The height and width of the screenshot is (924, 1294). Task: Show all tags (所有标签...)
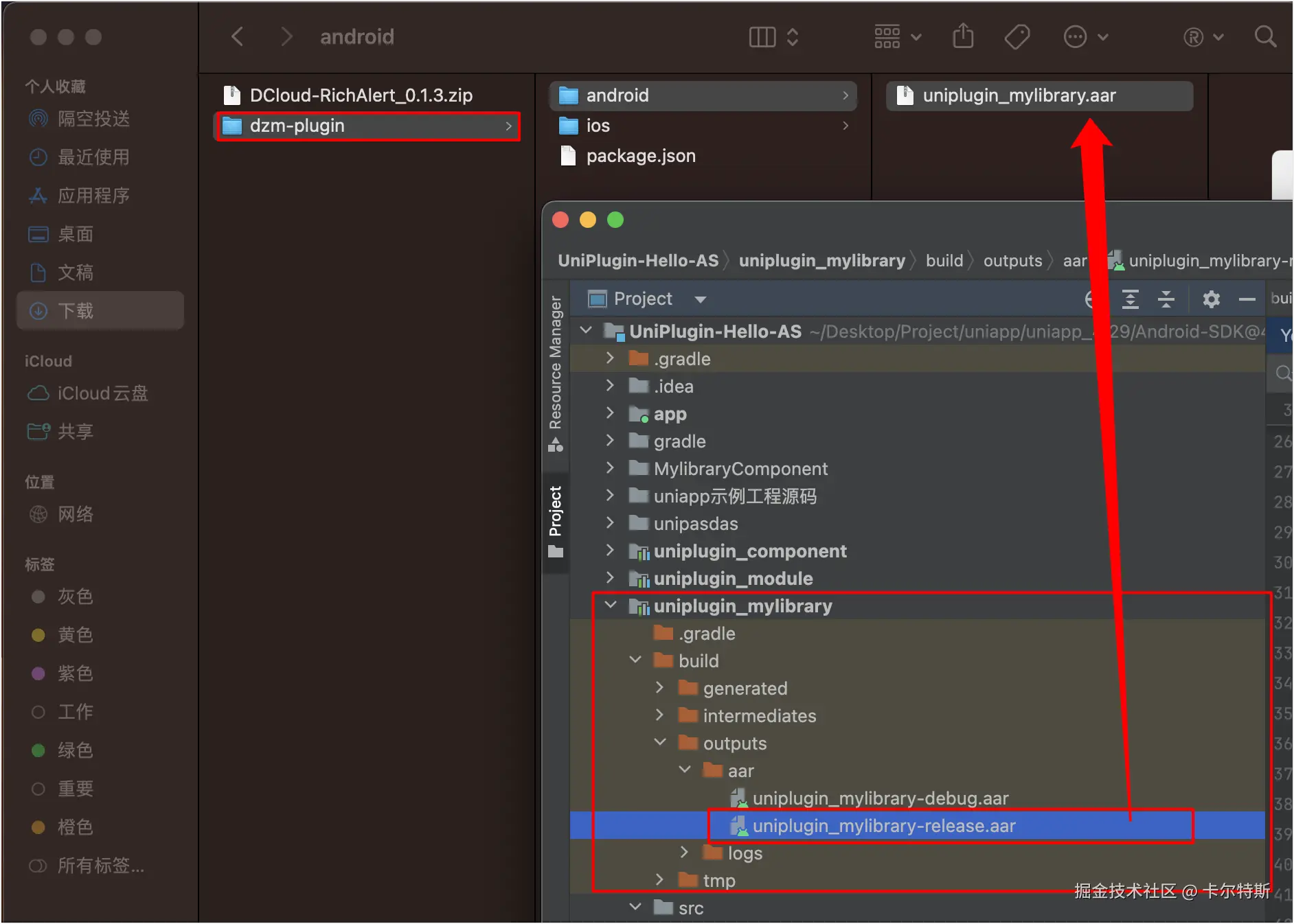tap(100, 866)
